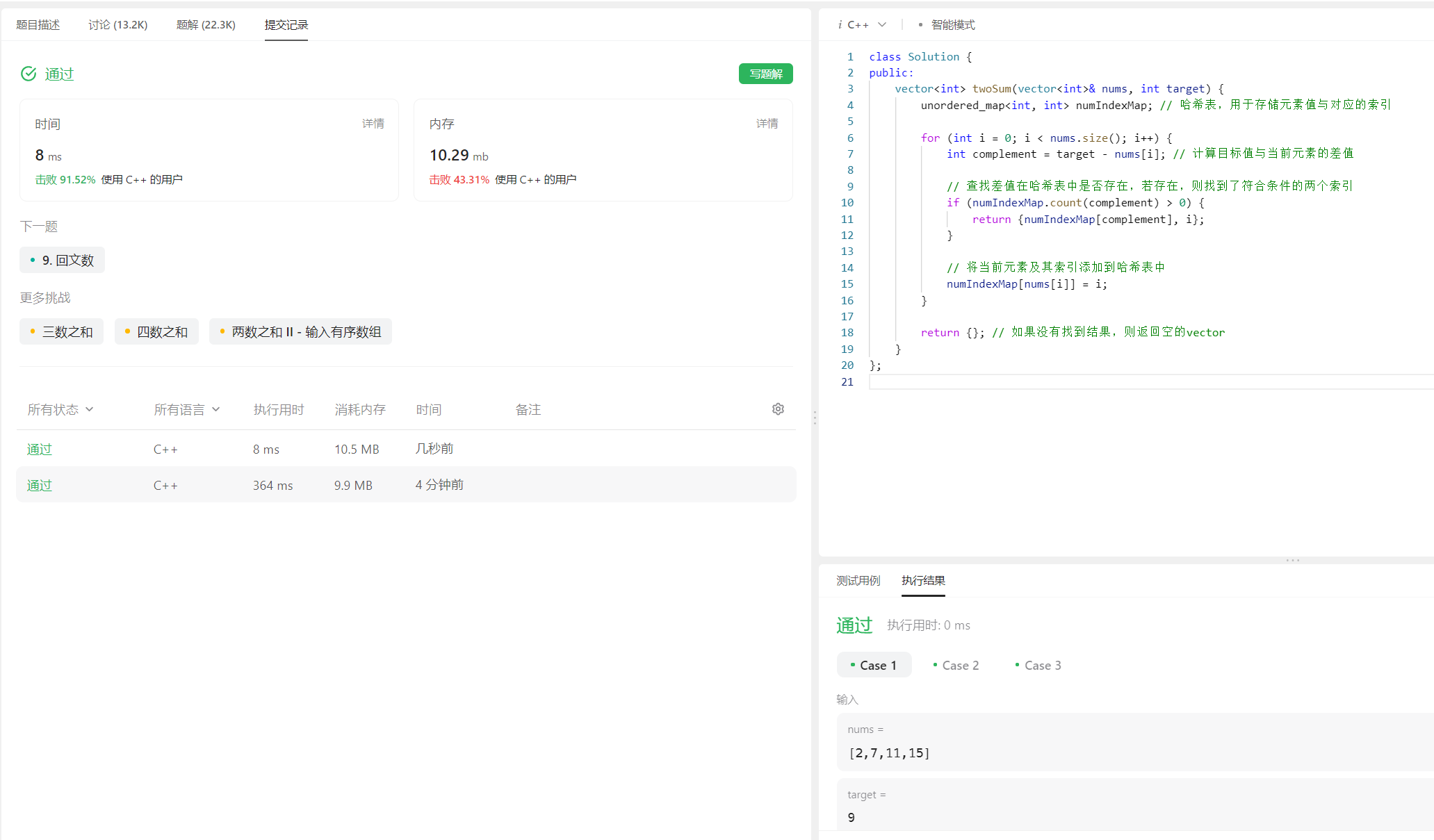This screenshot has width=1434, height=840.
Task: Click the 智能模式 editor mode label
Action: point(953,25)
